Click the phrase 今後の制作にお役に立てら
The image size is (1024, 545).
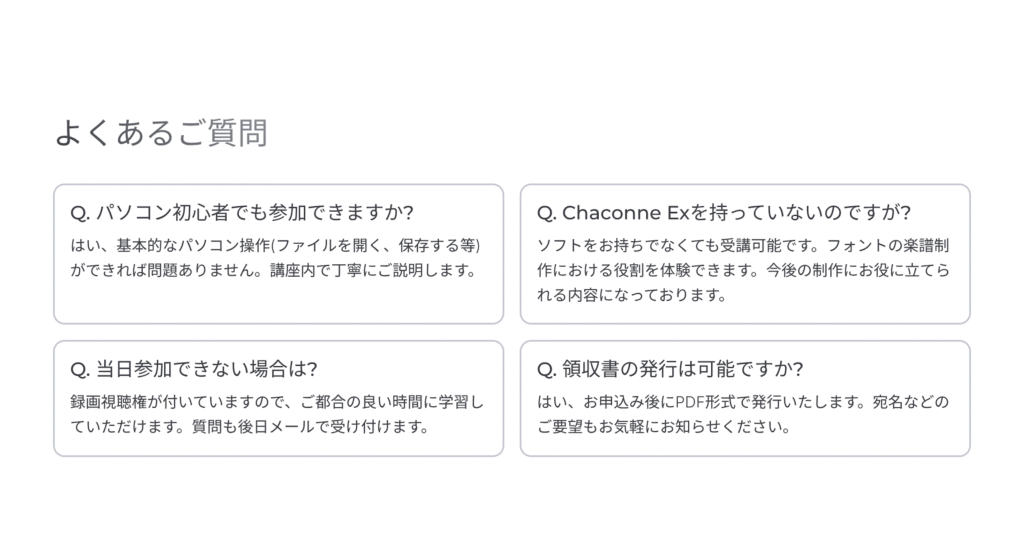[x=858, y=271]
